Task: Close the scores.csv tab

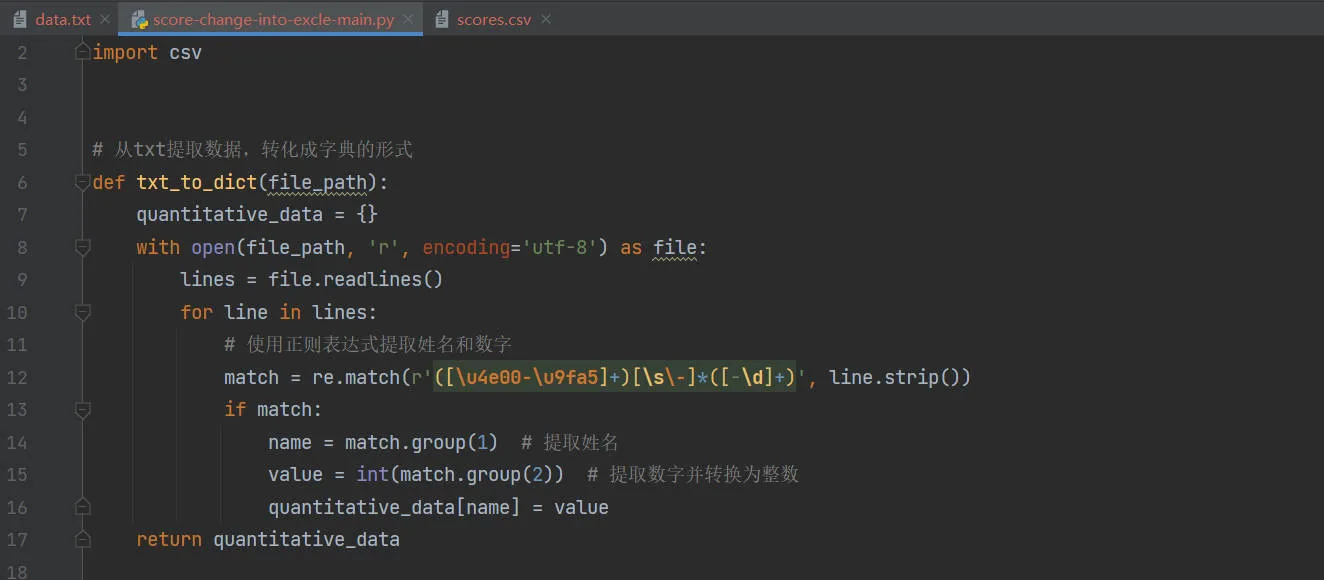Action: 545,20
